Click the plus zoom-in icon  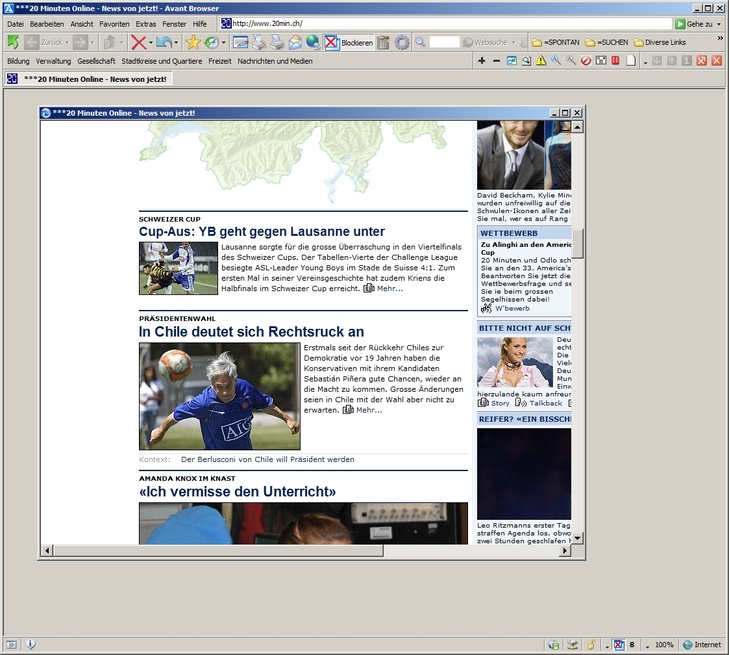point(482,61)
